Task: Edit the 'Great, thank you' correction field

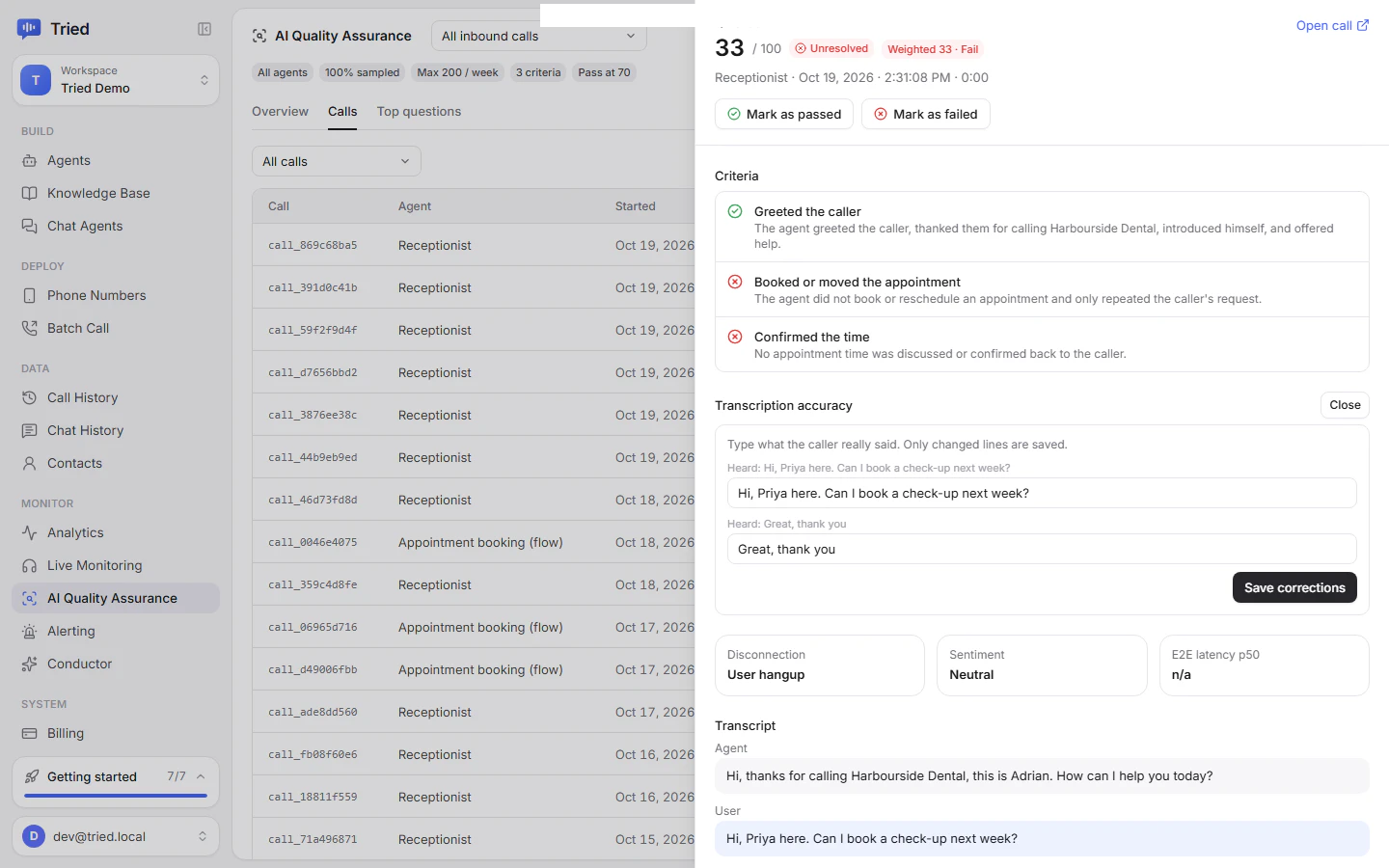Action: tap(1042, 549)
